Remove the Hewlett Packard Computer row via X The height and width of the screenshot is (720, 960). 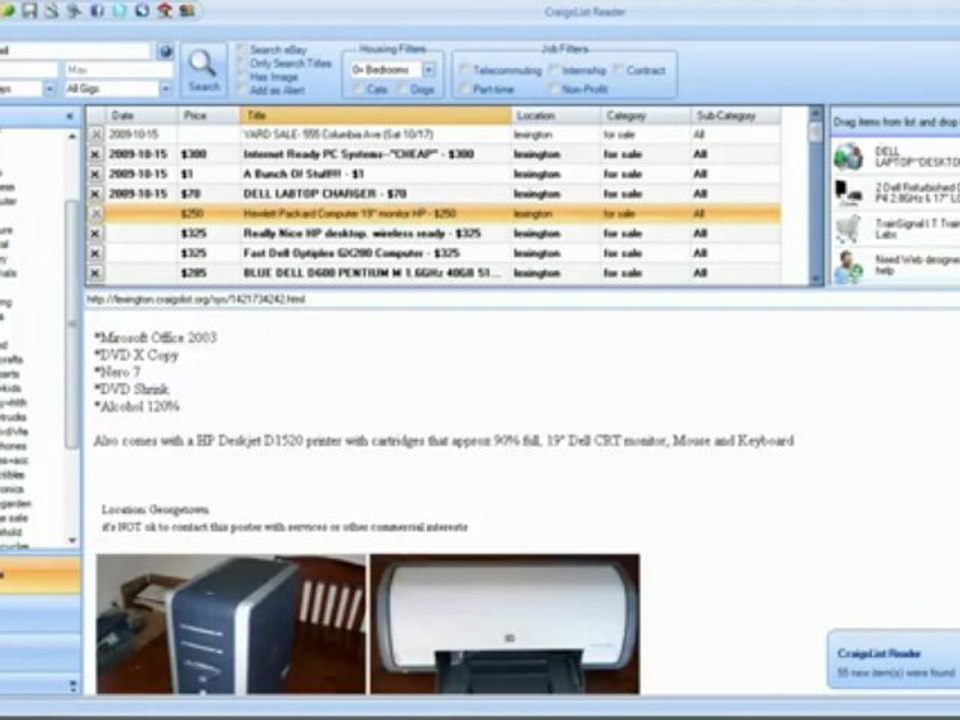pyautogui.click(x=95, y=214)
